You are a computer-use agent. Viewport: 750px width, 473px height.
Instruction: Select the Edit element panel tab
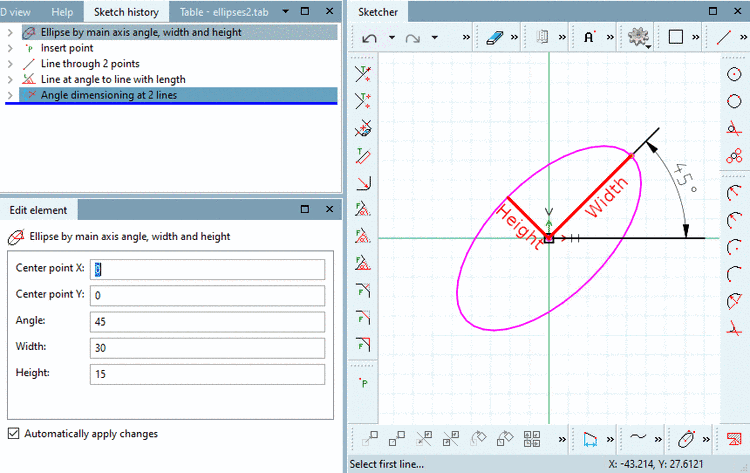38,210
